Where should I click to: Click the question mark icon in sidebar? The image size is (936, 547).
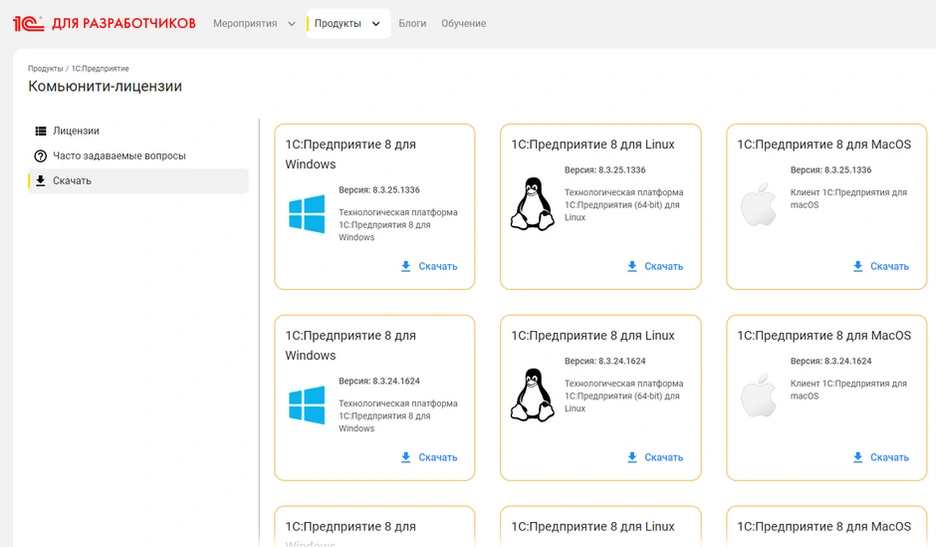(41, 156)
